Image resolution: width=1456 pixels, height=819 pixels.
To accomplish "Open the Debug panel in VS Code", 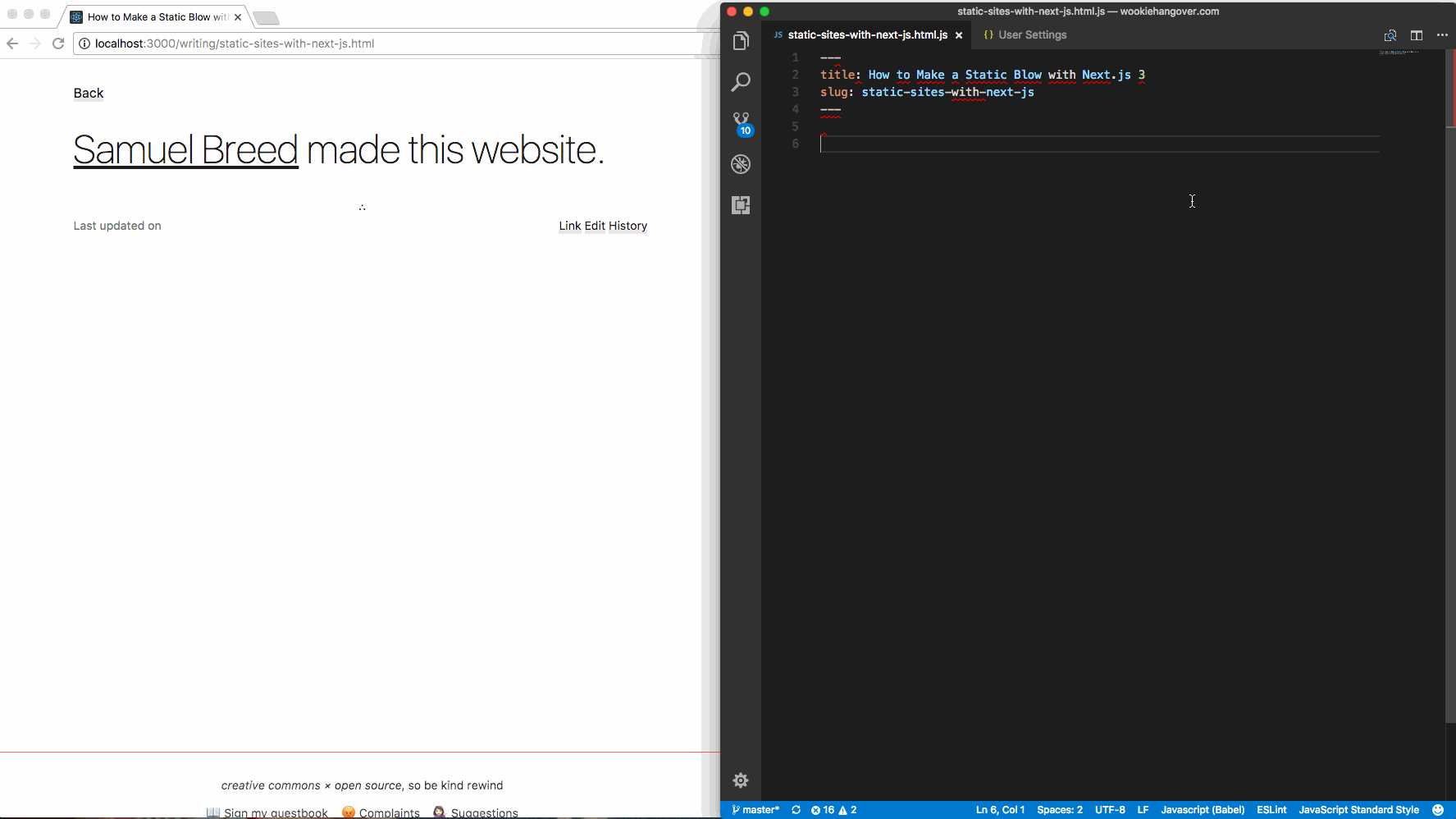I will click(x=741, y=164).
